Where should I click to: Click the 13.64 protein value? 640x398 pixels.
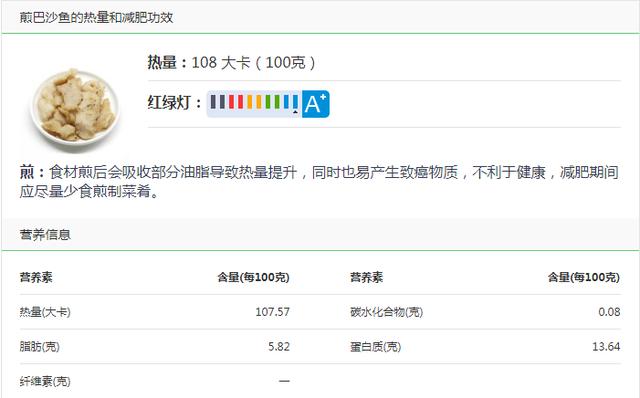click(606, 347)
